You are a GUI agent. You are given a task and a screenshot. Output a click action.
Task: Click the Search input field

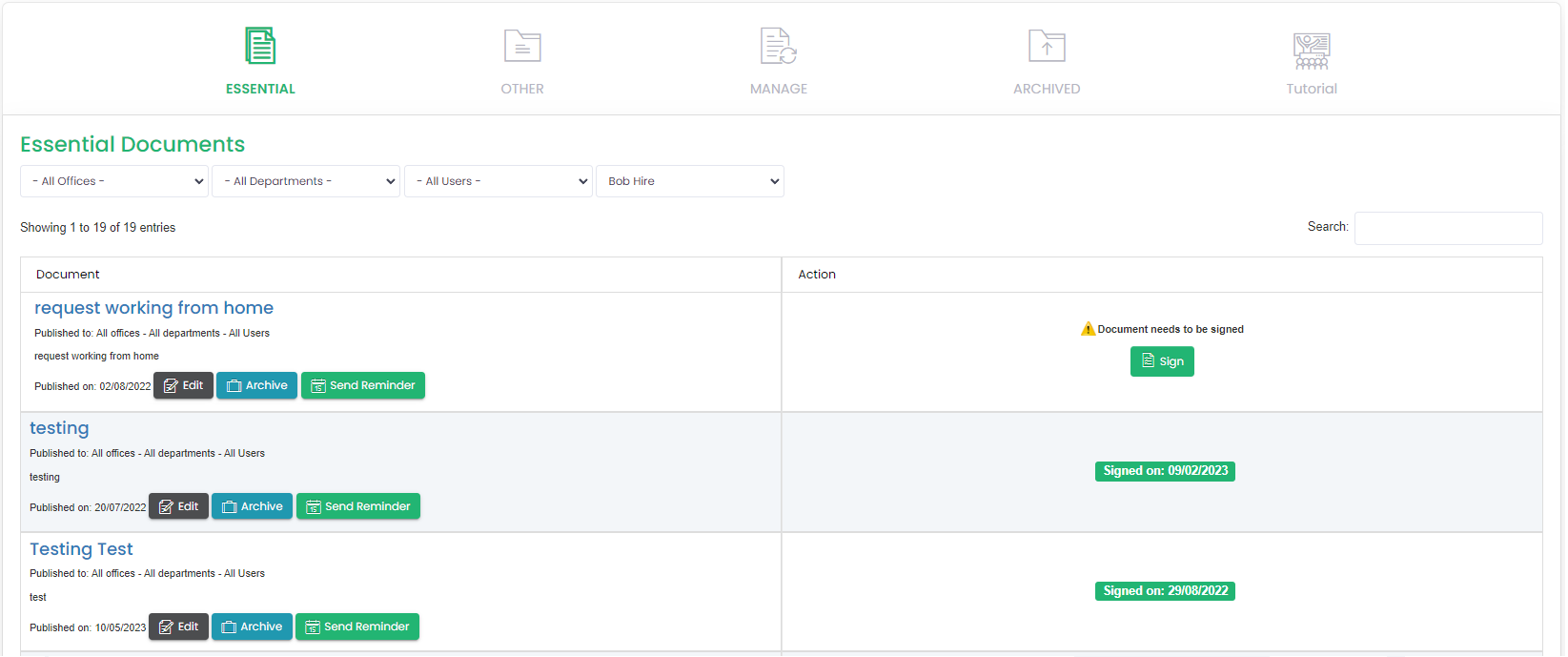click(x=1448, y=229)
